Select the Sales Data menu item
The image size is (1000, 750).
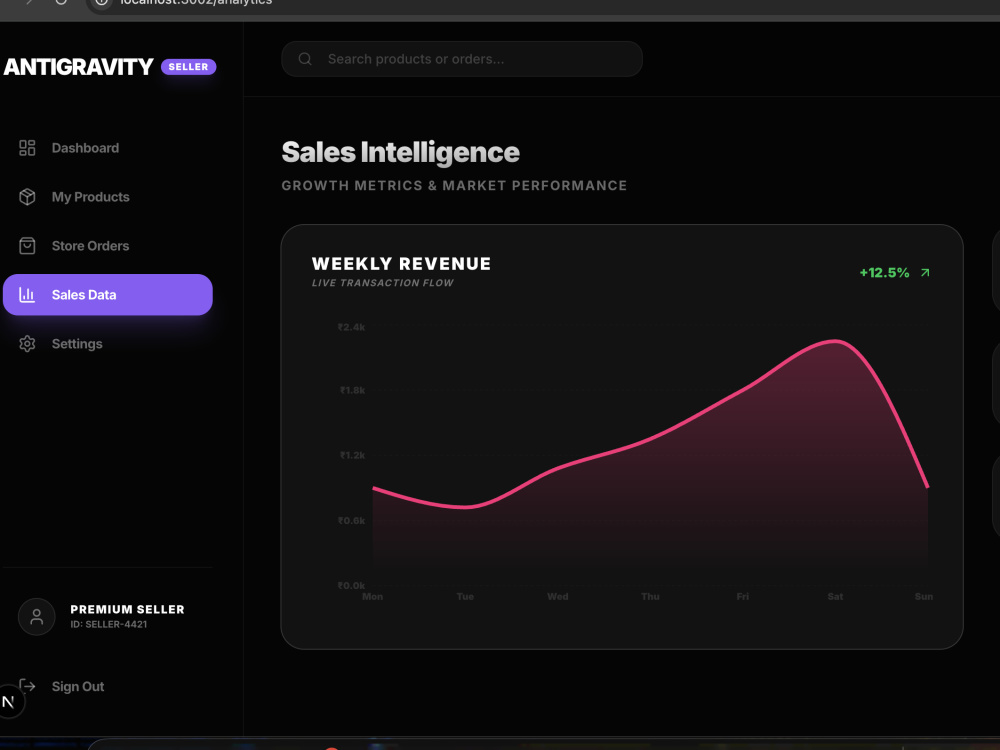[107, 295]
